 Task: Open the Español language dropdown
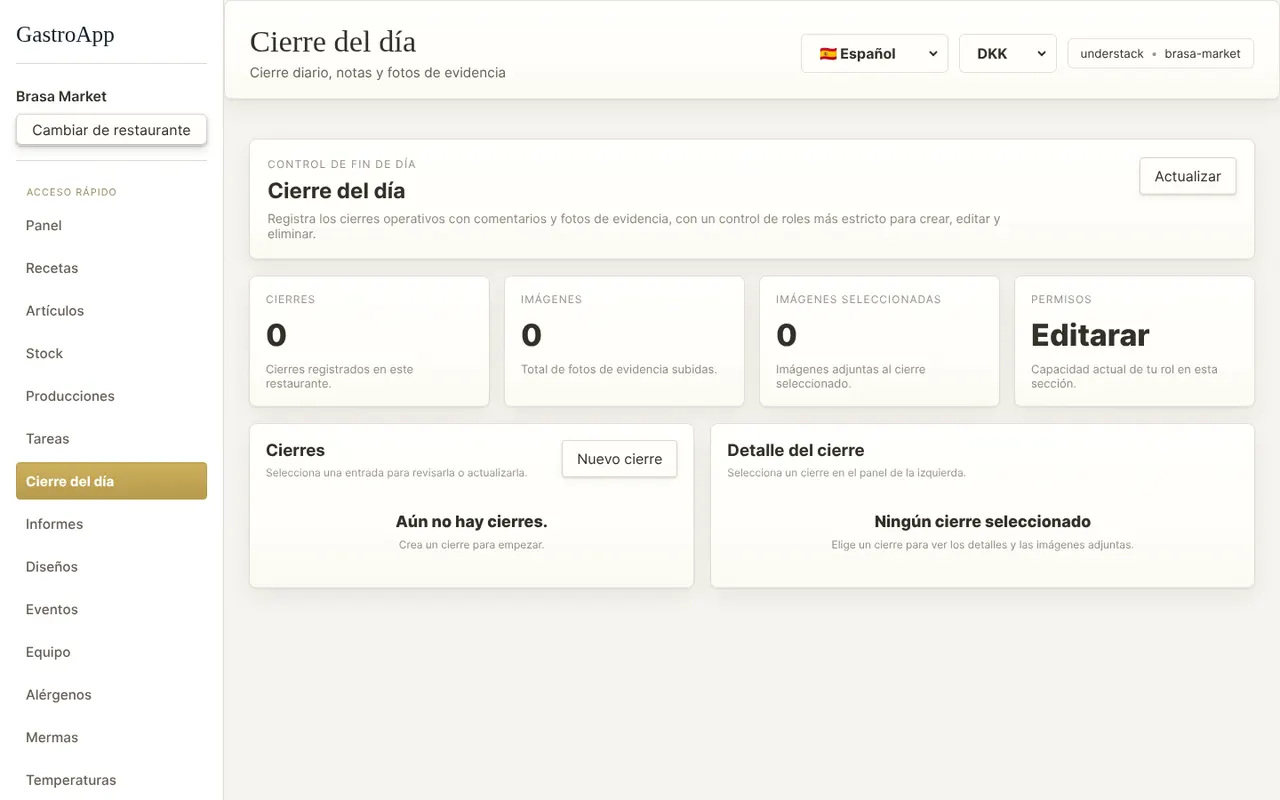(874, 54)
